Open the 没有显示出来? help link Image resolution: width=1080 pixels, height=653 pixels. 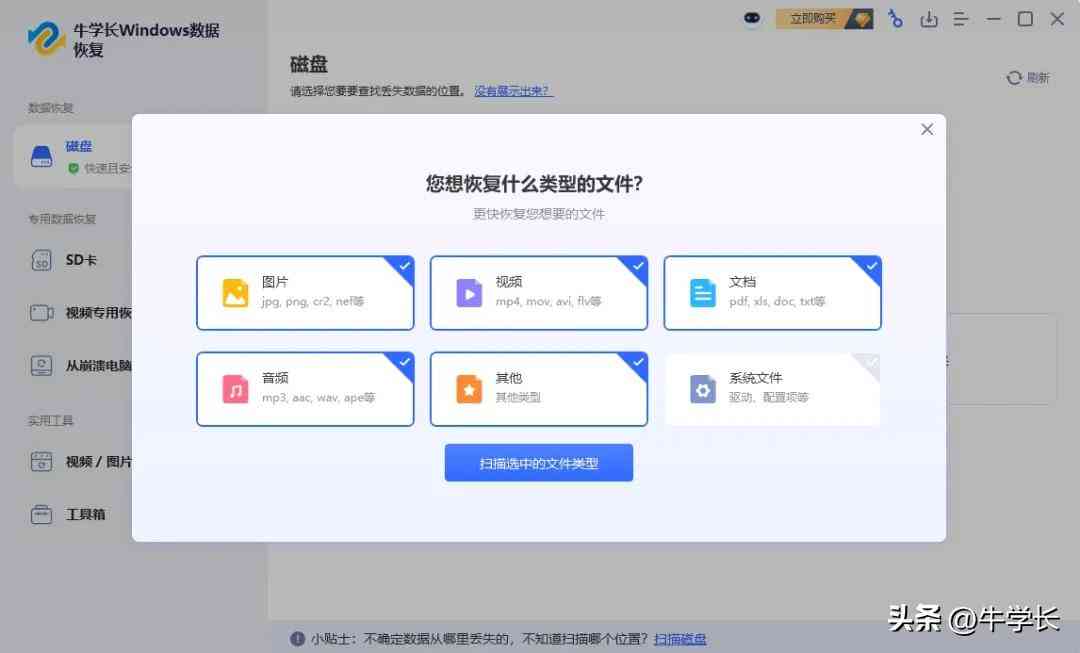click(x=513, y=90)
